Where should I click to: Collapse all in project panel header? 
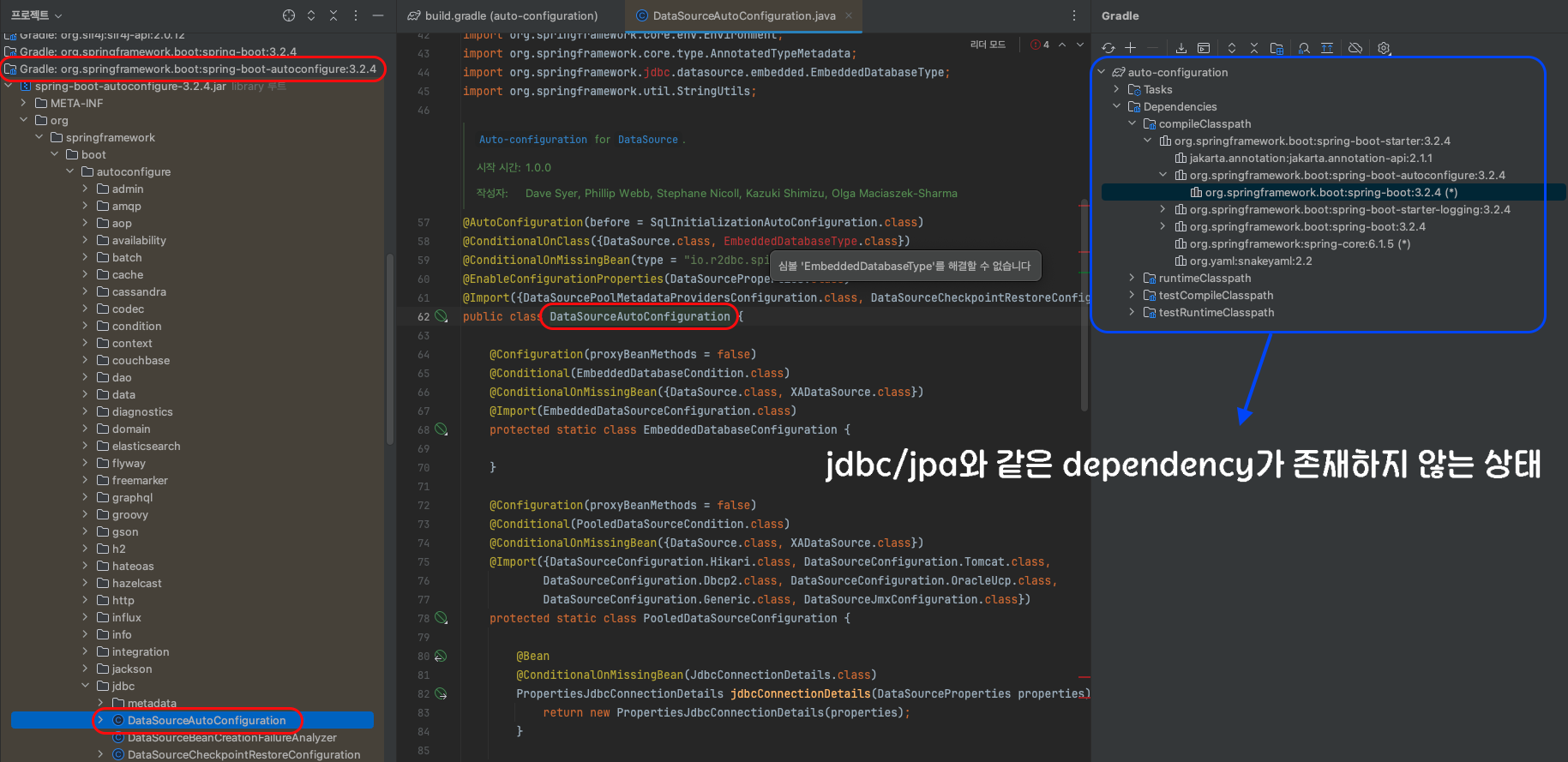click(333, 15)
